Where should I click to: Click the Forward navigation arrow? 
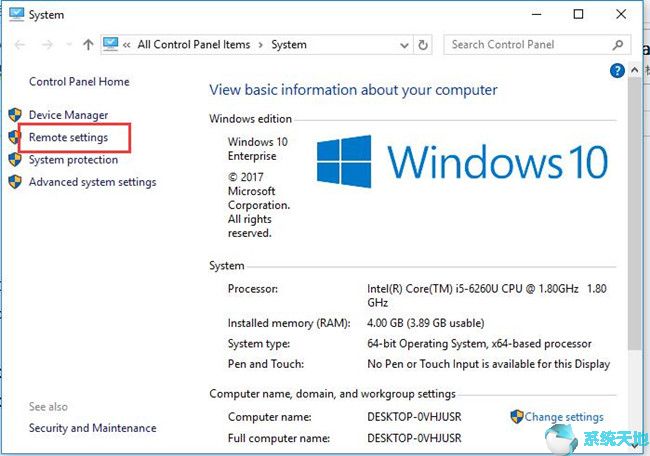point(47,44)
